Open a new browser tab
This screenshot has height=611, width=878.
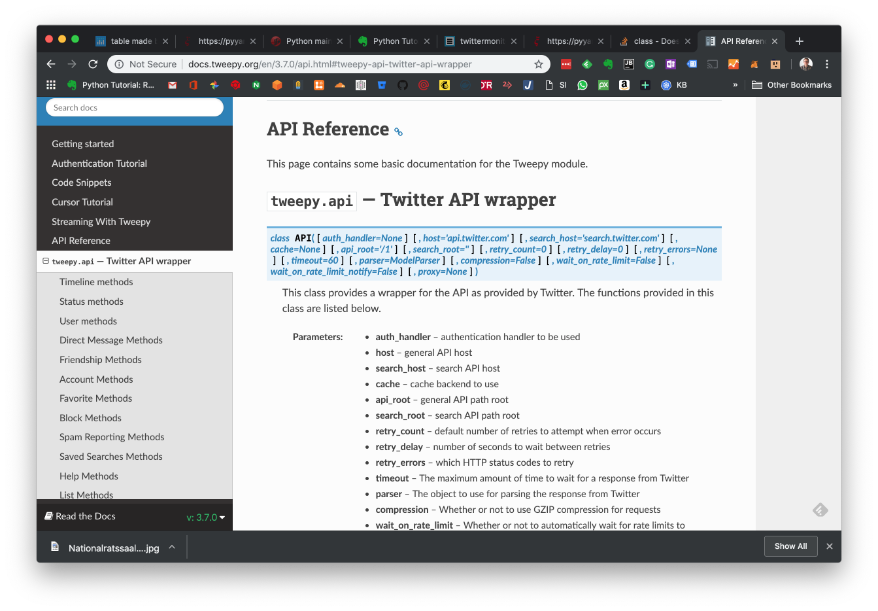tap(799, 41)
